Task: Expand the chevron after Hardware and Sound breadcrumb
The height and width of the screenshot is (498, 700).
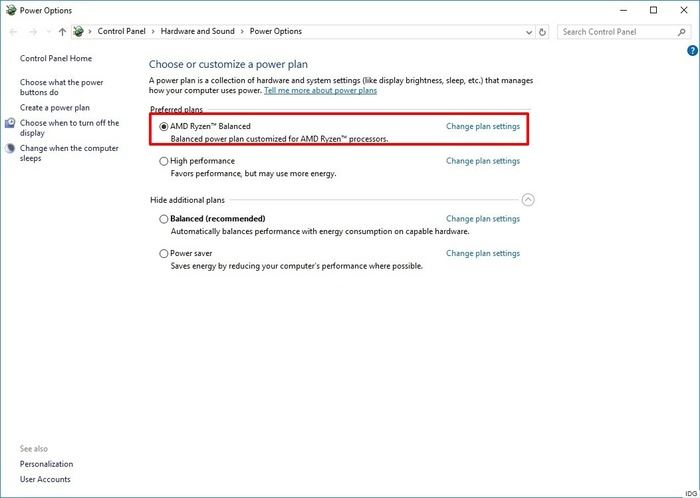Action: [242, 32]
